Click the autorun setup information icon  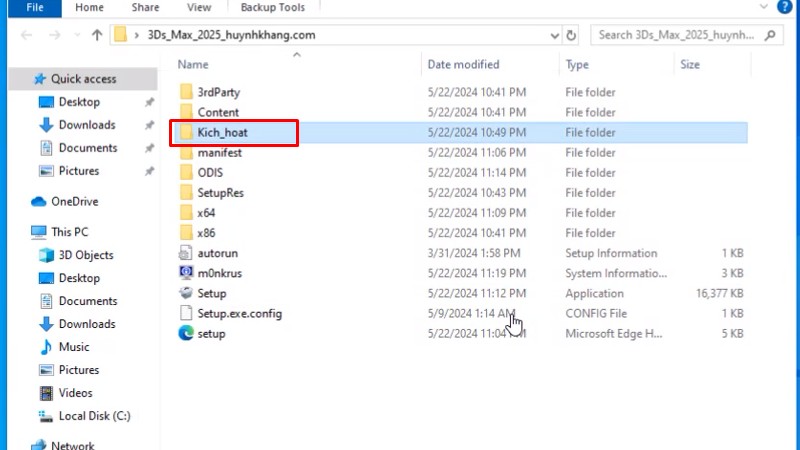(x=185, y=253)
